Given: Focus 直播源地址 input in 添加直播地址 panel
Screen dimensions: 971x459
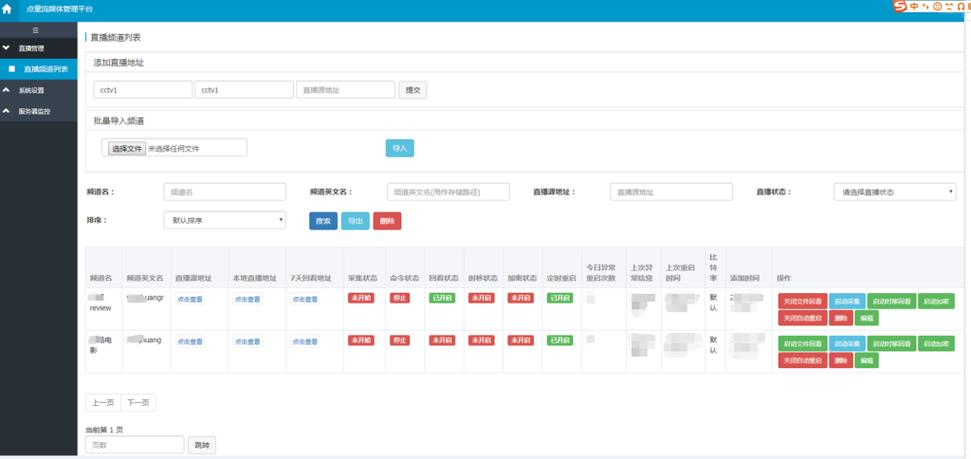Looking at the screenshot, I should tap(346, 90).
